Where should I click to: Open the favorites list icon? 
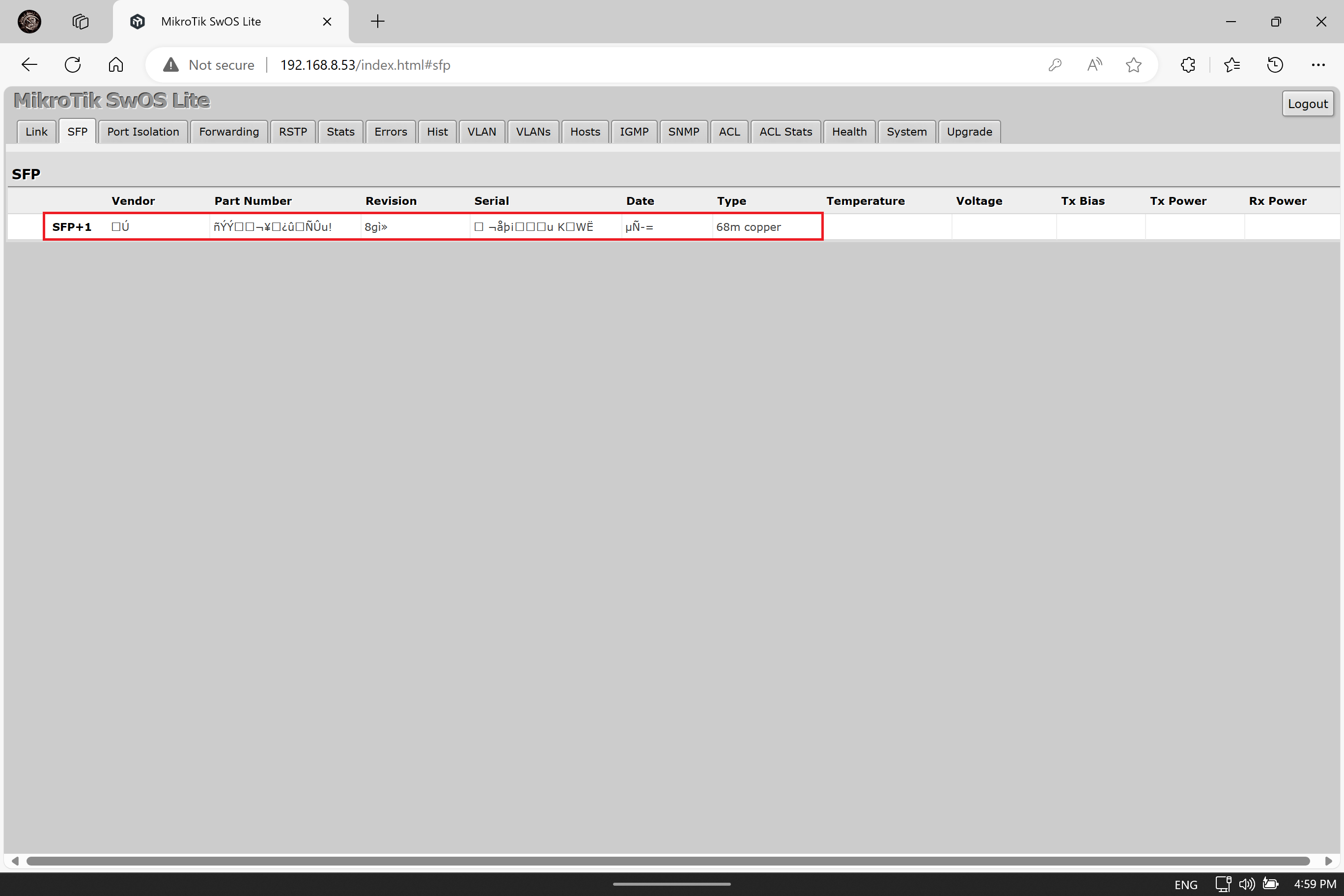1232,65
